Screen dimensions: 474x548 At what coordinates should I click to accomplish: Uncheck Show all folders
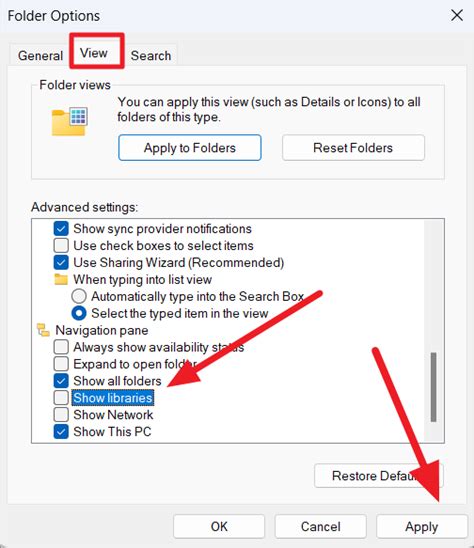pyautogui.click(x=61, y=381)
